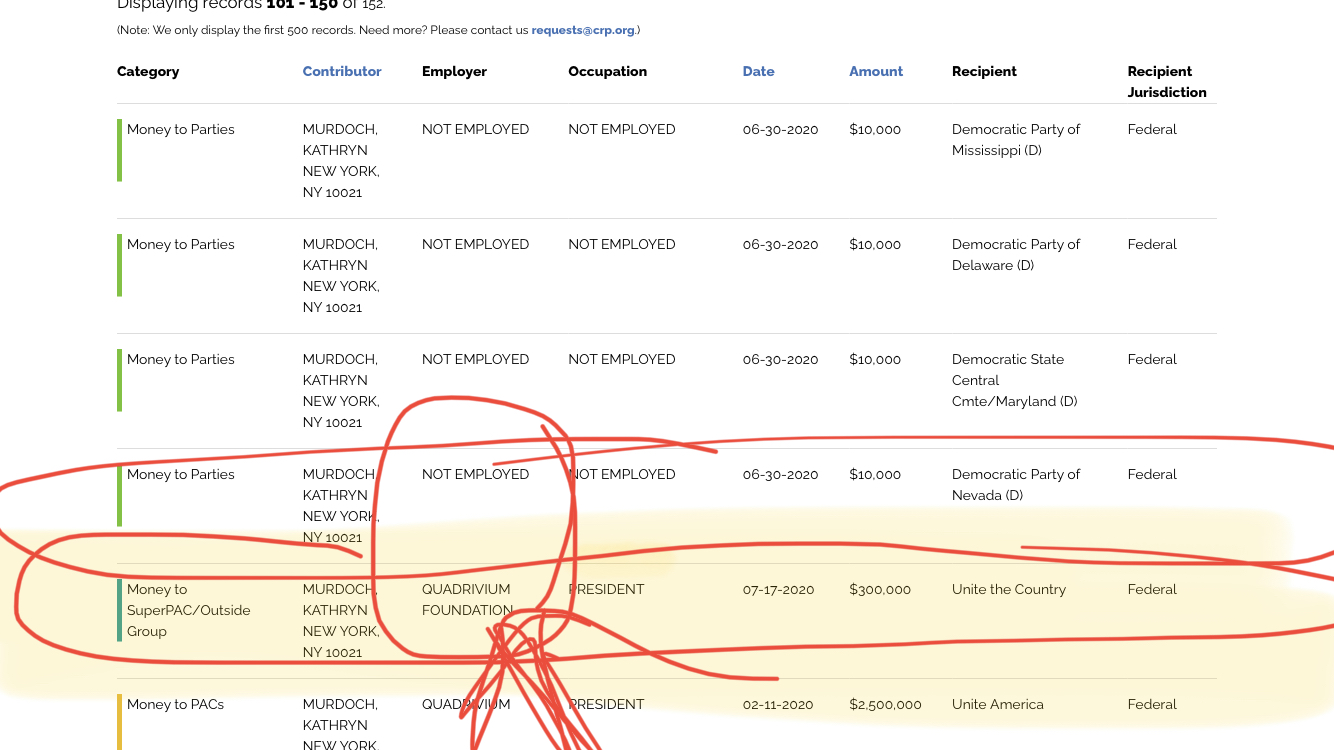Select the 07-17-2020 date cell
The width and height of the screenshot is (1334, 750).
[x=778, y=589]
